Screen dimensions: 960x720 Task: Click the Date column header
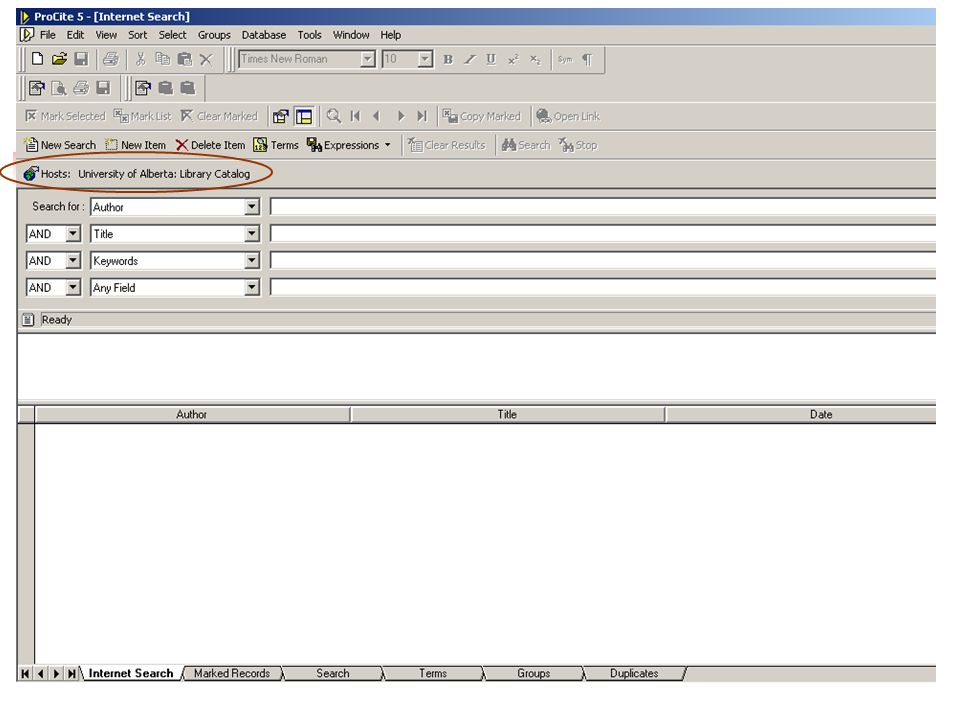[801, 414]
